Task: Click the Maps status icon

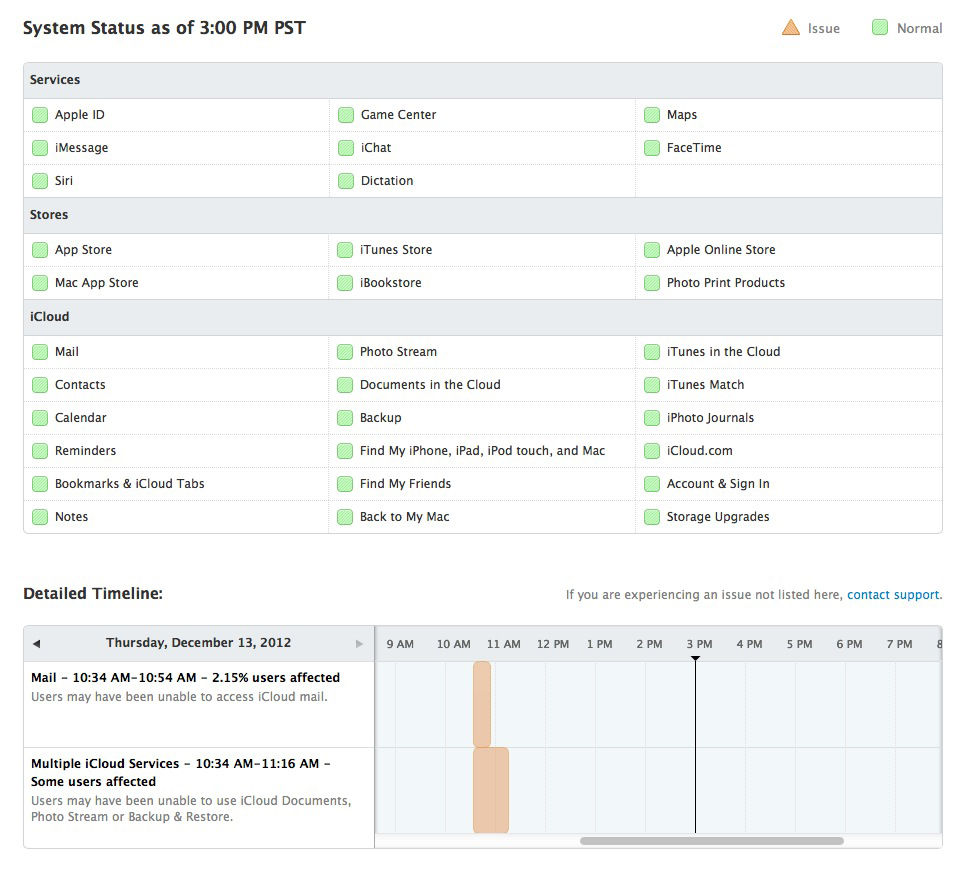Action: point(652,115)
